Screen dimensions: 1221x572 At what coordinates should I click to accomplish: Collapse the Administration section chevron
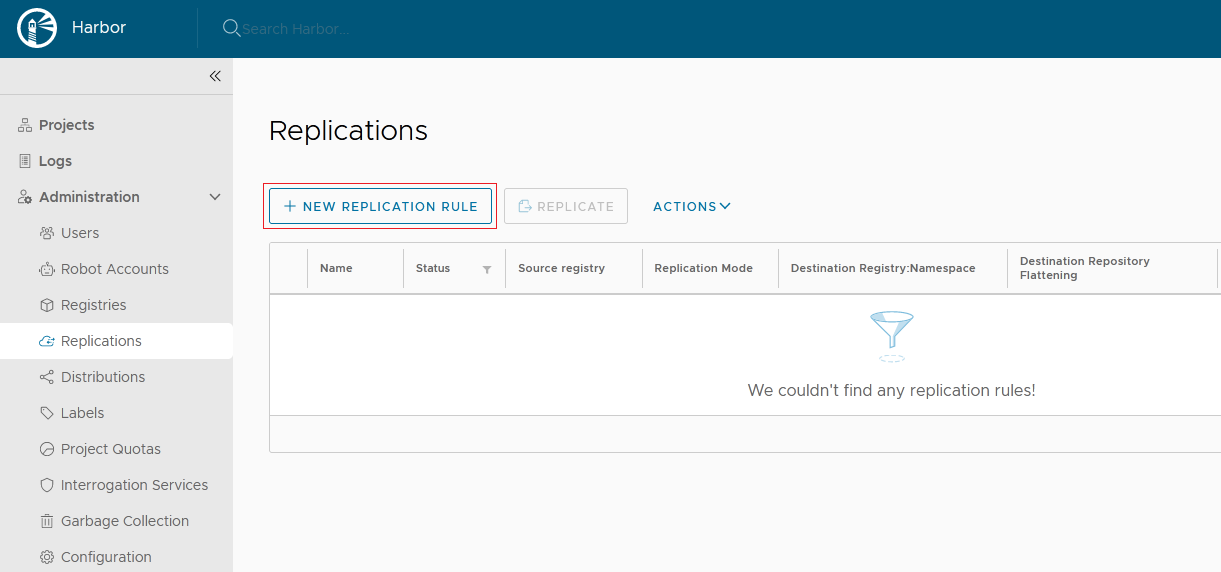[x=214, y=197]
